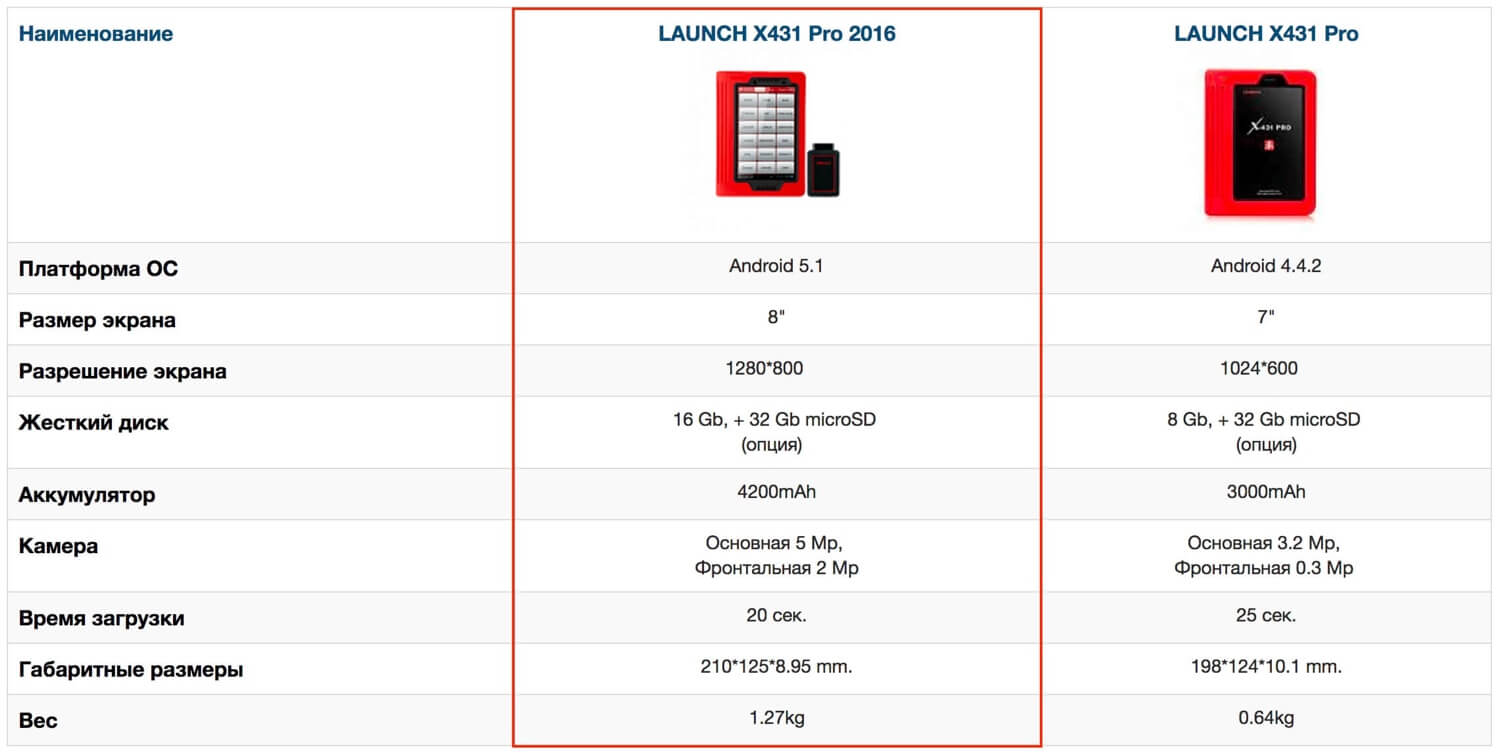
Task: Click the 0.64kg weight value
Action: click(1266, 718)
